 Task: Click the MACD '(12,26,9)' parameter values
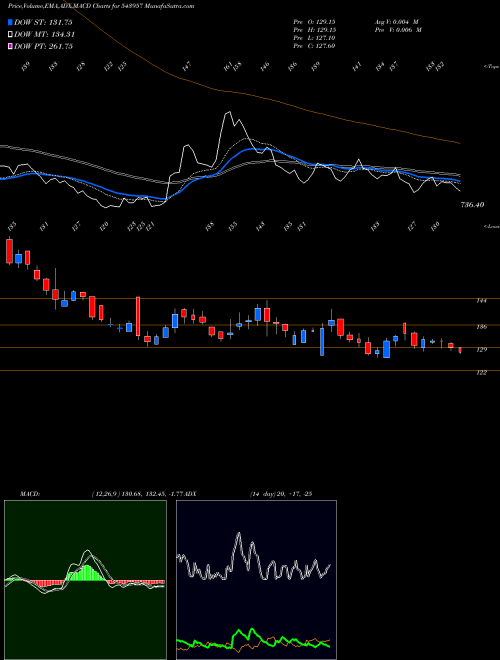(x=139, y=494)
